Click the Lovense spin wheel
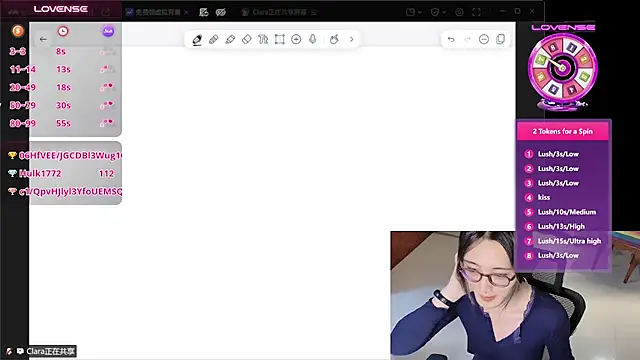640x360 pixels. 562,68
